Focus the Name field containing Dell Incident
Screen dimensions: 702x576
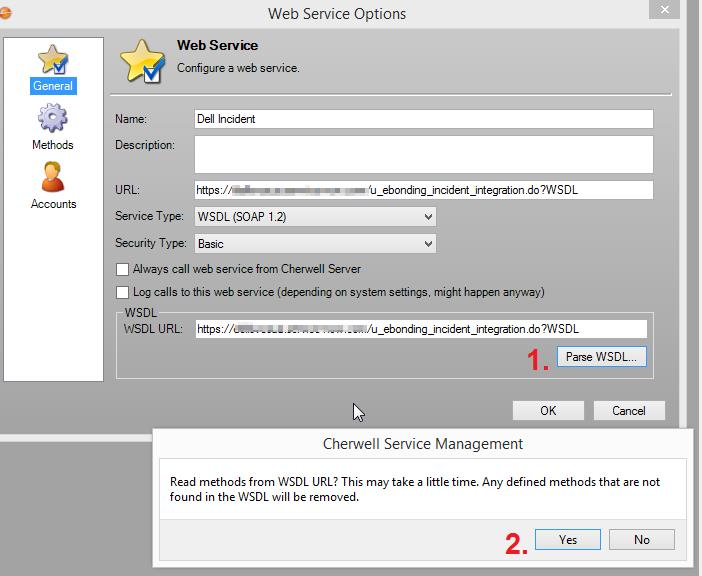(x=423, y=119)
